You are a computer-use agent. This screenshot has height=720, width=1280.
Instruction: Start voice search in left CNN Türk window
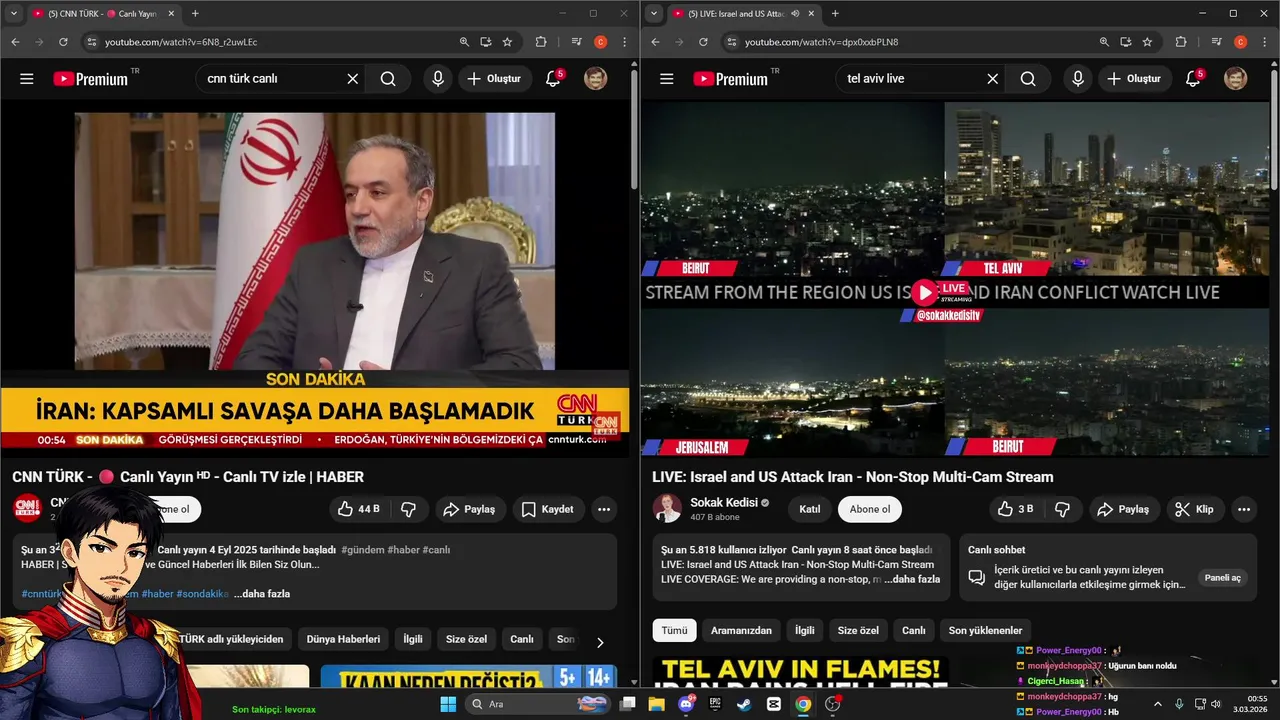click(437, 79)
